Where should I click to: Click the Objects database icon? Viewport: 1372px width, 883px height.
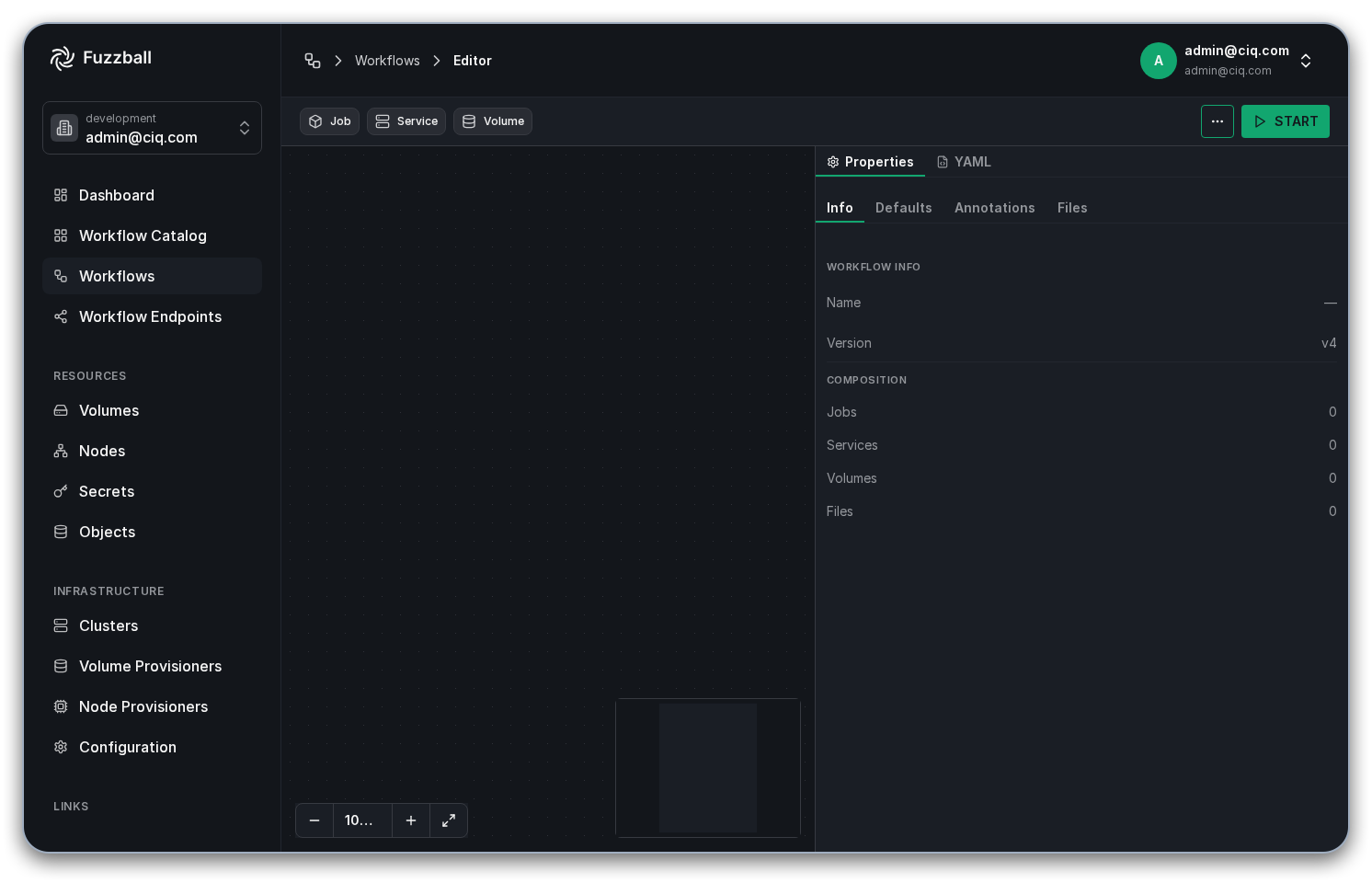coord(61,532)
